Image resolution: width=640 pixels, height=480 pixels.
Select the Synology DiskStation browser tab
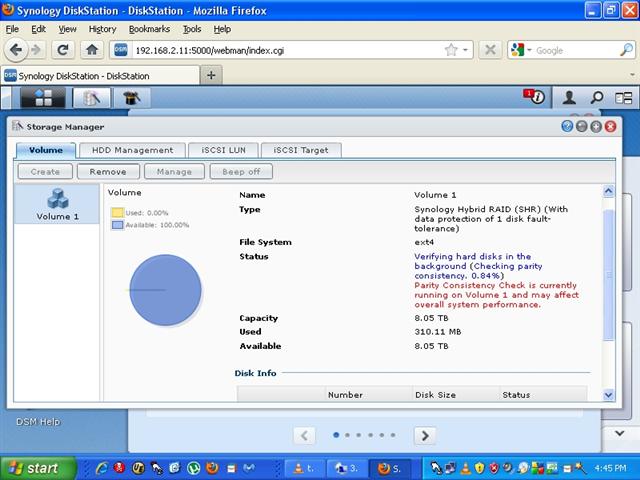[x=100, y=76]
